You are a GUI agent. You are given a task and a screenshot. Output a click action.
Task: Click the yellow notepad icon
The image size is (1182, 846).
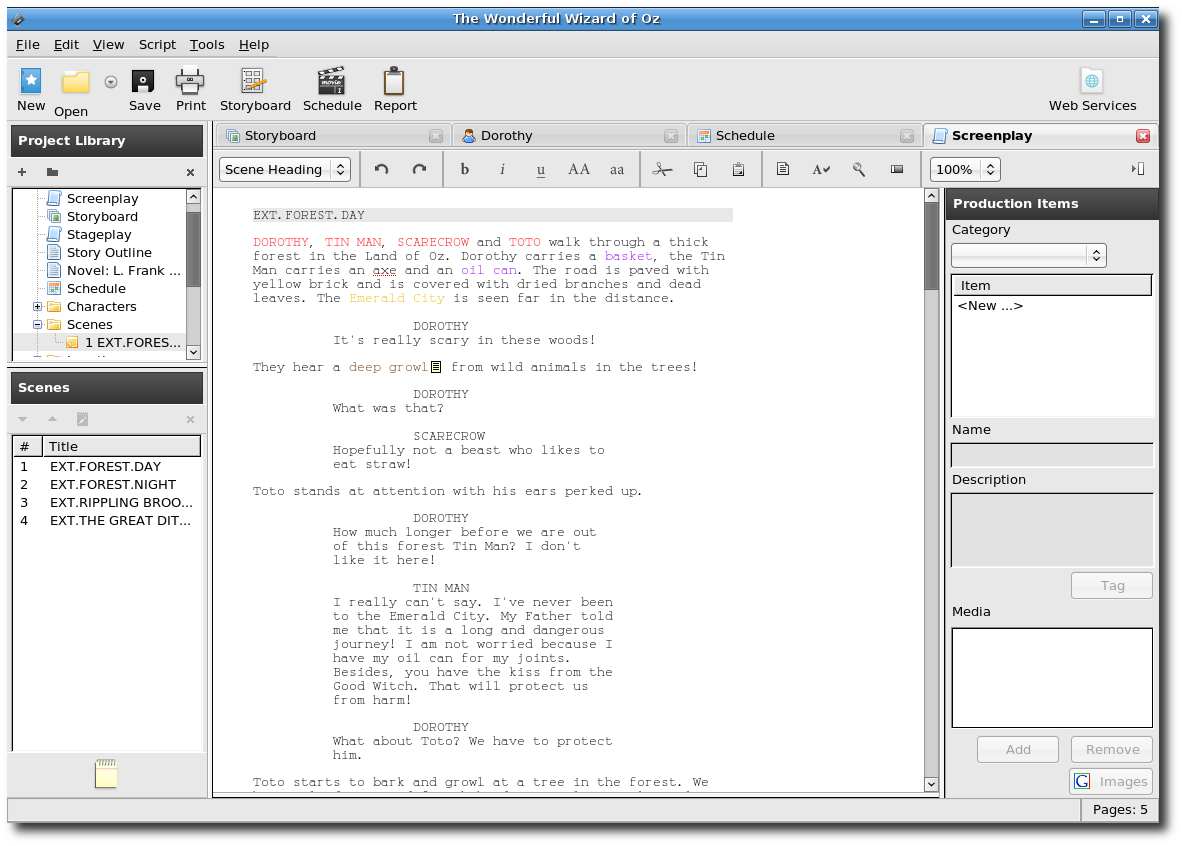106,773
